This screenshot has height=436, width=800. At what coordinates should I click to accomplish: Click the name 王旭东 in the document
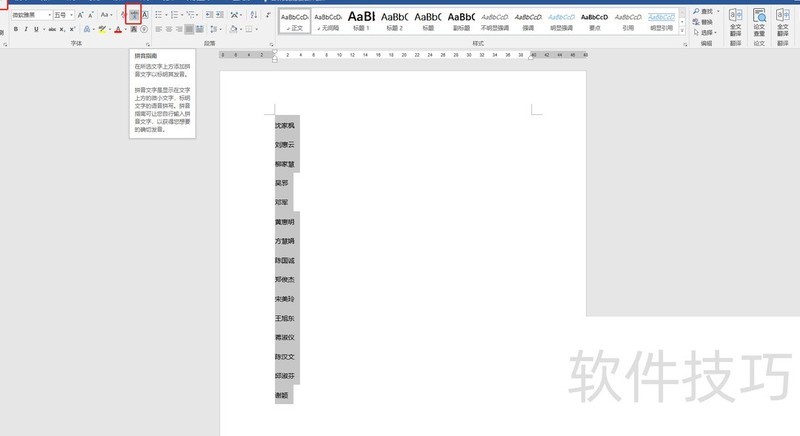click(x=285, y=318)
